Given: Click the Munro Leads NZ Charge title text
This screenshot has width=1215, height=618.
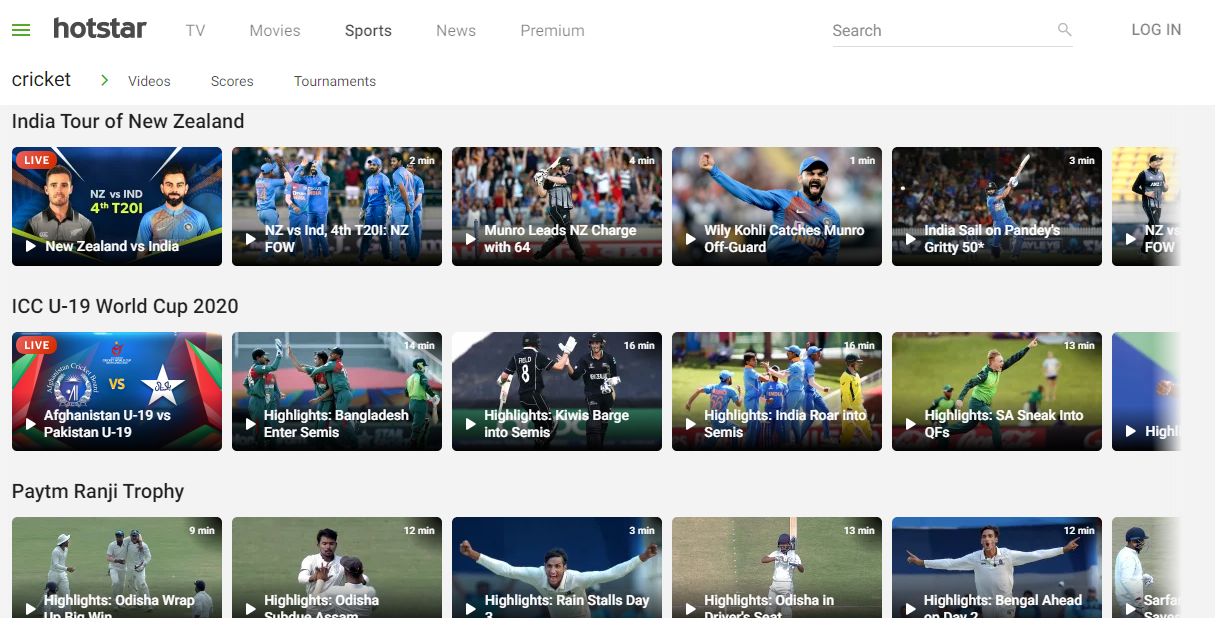Looking at the screenshot, I should coord(560,238).
